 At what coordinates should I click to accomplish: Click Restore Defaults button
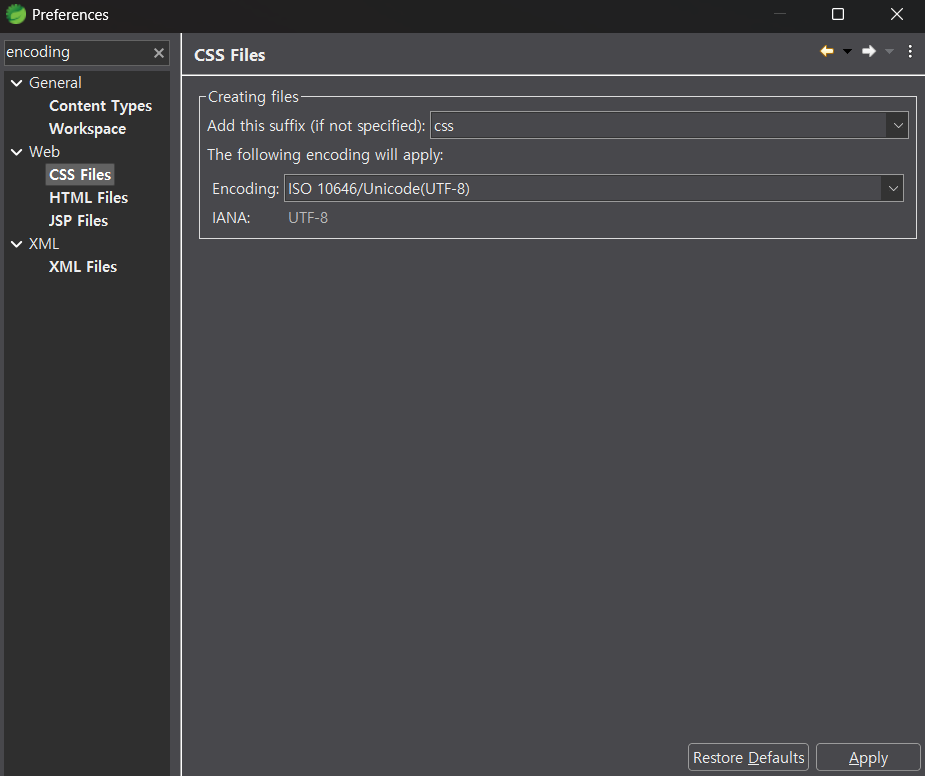[x=748, y=758]
